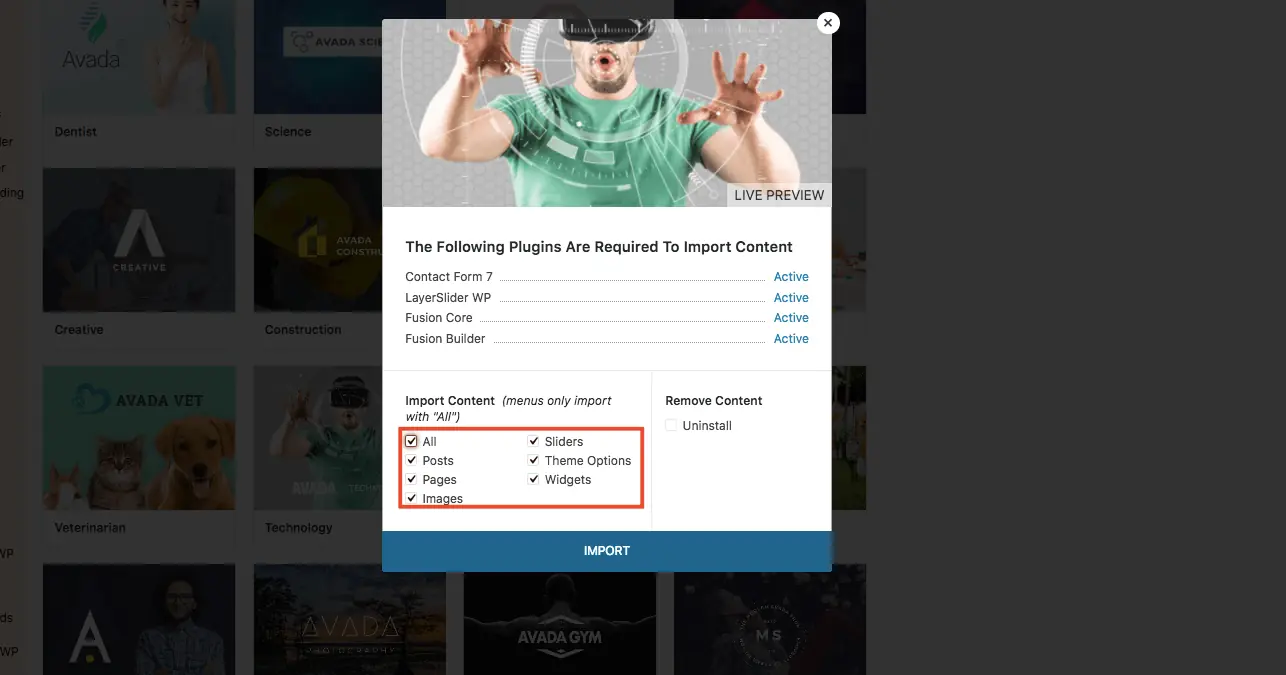The width and height of the screenshot is (1286, 675).
Task: Toggle the Sliders checkbox
Action: coord(534,441)
